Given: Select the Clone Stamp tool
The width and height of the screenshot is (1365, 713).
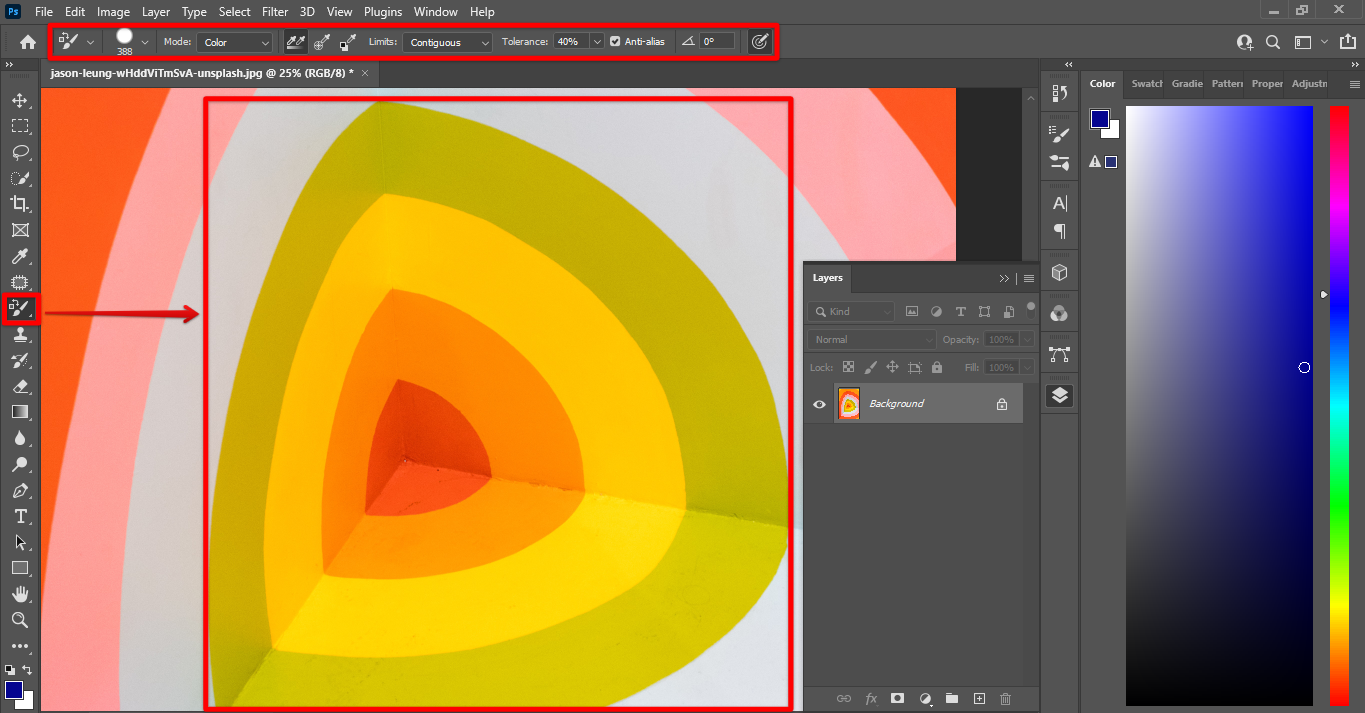Looking at the screenshot, I should [20, 335].
